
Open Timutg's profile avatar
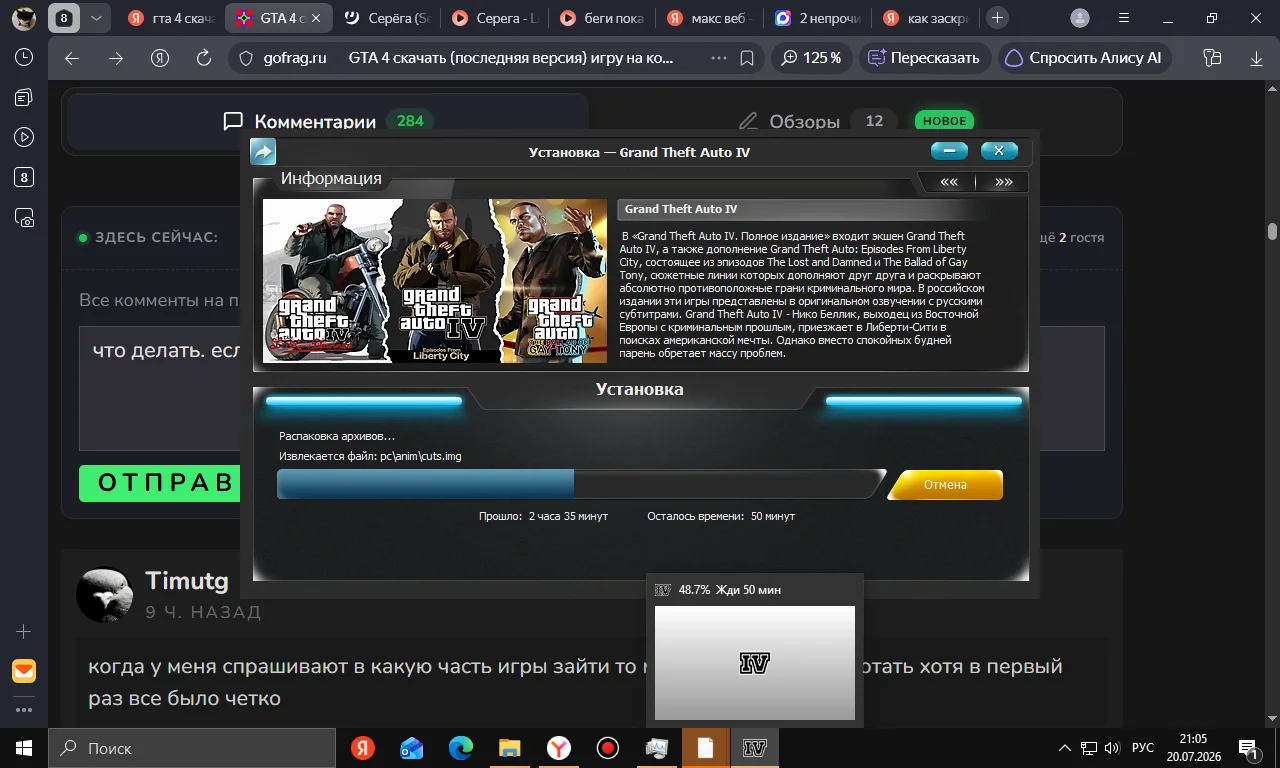[x=105, y=595]
